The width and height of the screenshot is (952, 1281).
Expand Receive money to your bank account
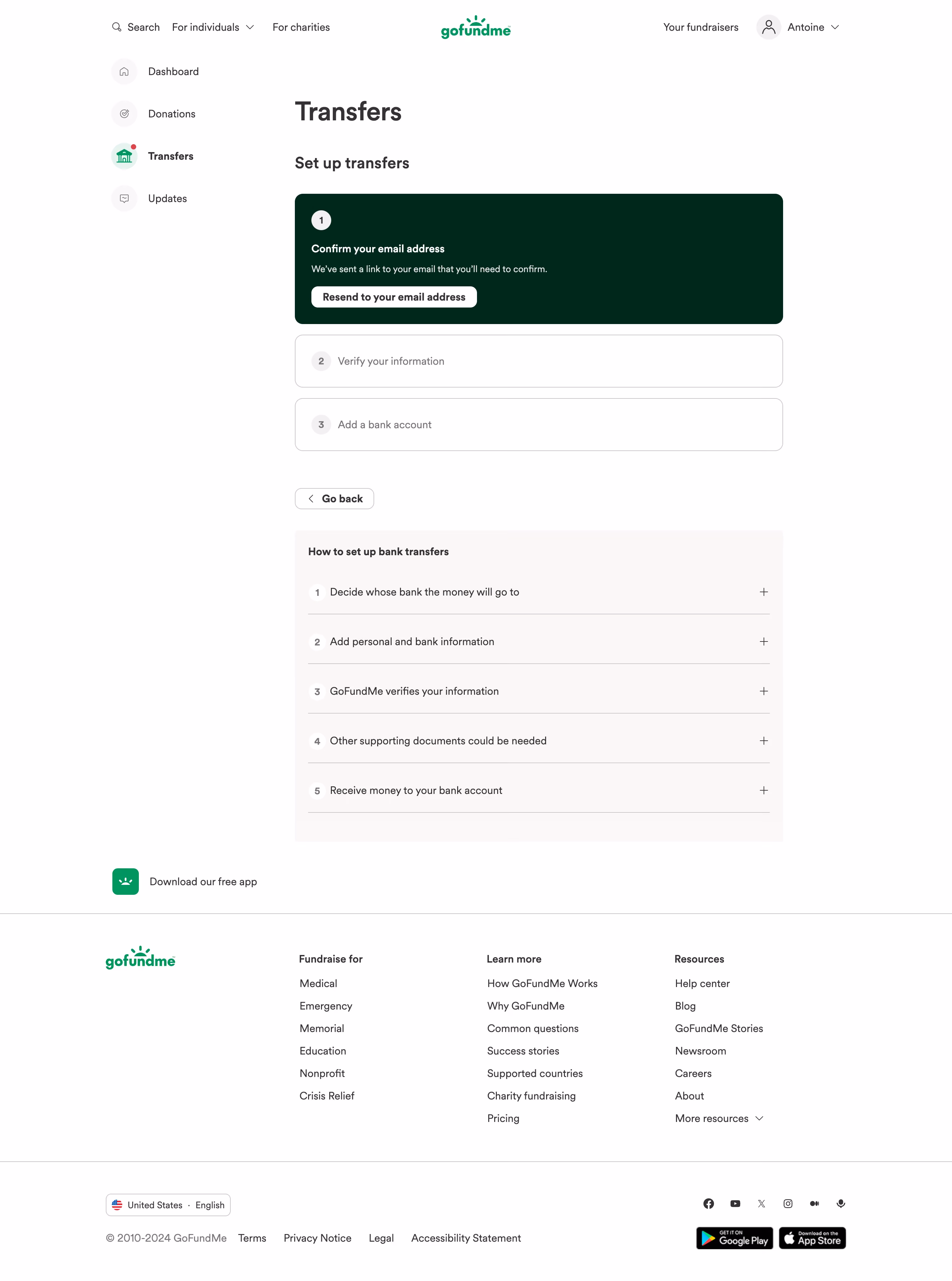[539, 790]
